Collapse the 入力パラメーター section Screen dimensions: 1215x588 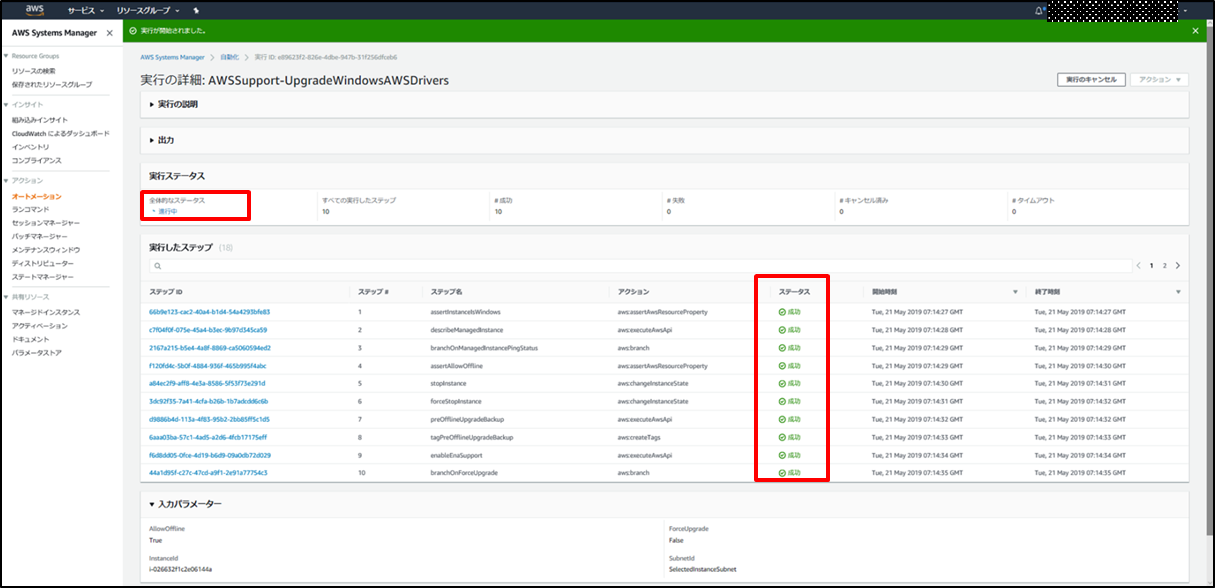tap(152, 504)
